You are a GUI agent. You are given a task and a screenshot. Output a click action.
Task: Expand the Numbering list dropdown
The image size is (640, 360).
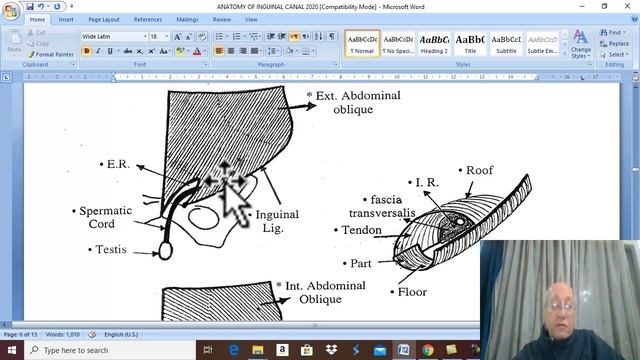point(244,37)
